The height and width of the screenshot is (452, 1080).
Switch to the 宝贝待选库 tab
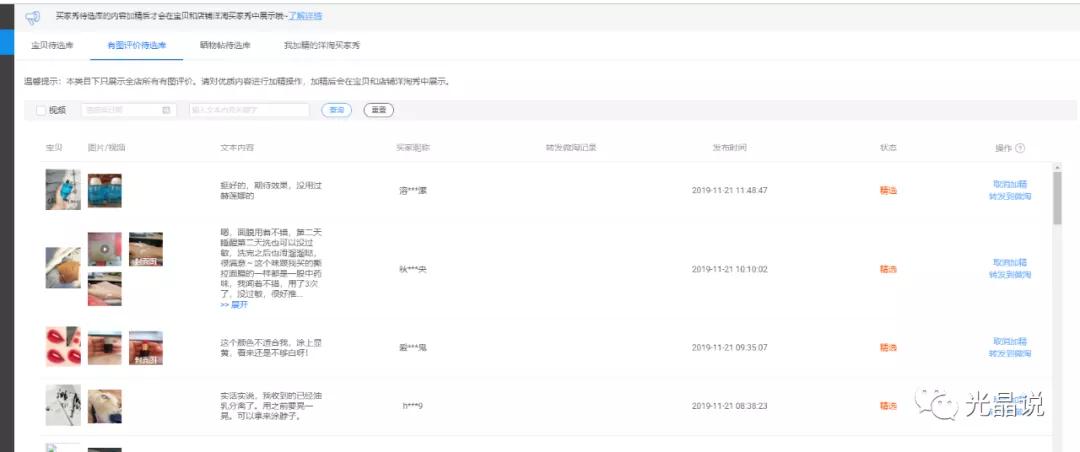pyautogui.click(x=52, y=45)
